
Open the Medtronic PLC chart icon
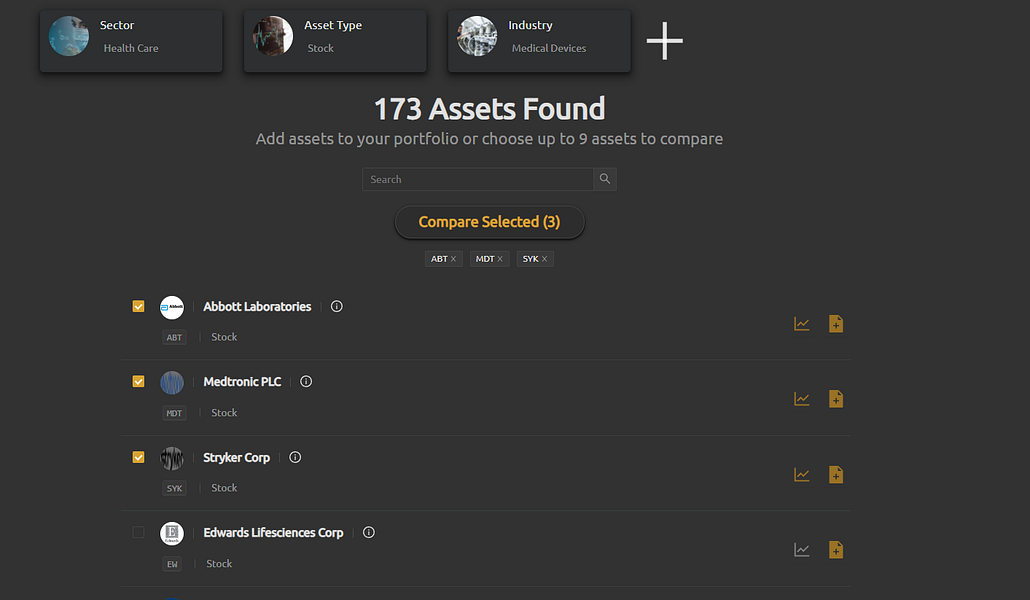801,399
